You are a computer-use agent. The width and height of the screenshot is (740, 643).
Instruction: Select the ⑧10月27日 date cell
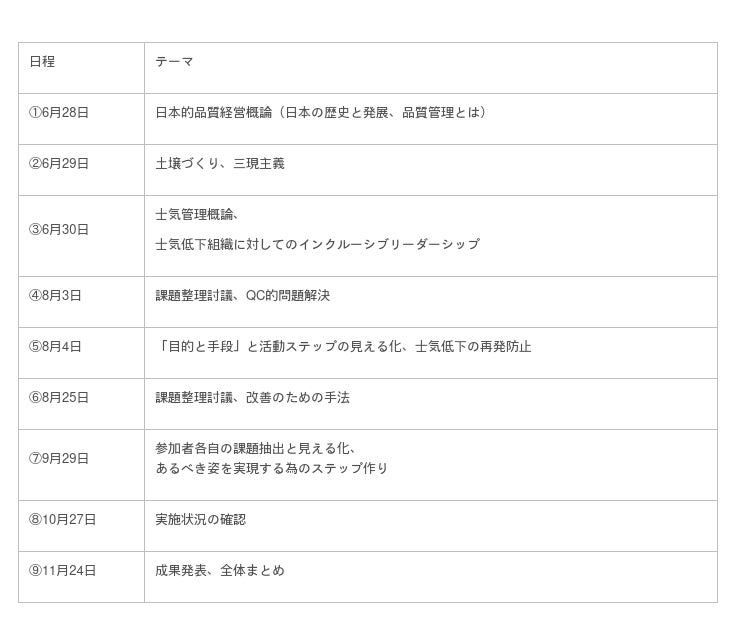(62, 520)
